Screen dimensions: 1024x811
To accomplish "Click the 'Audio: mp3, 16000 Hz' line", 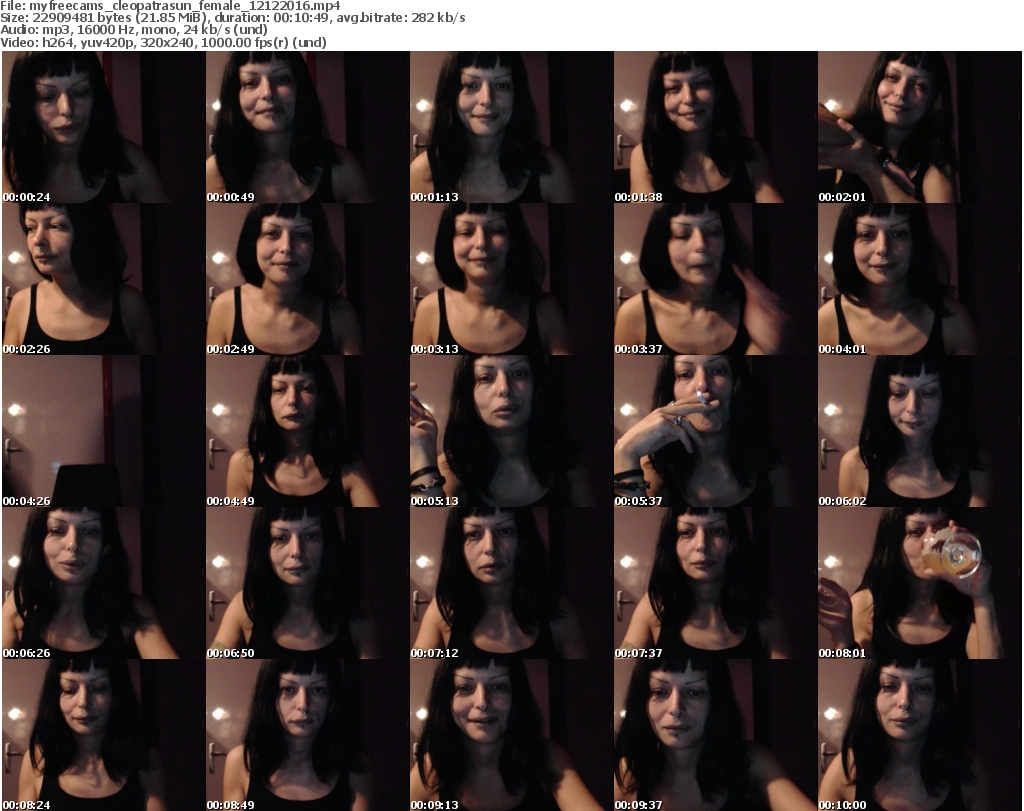I will point(134,30).
